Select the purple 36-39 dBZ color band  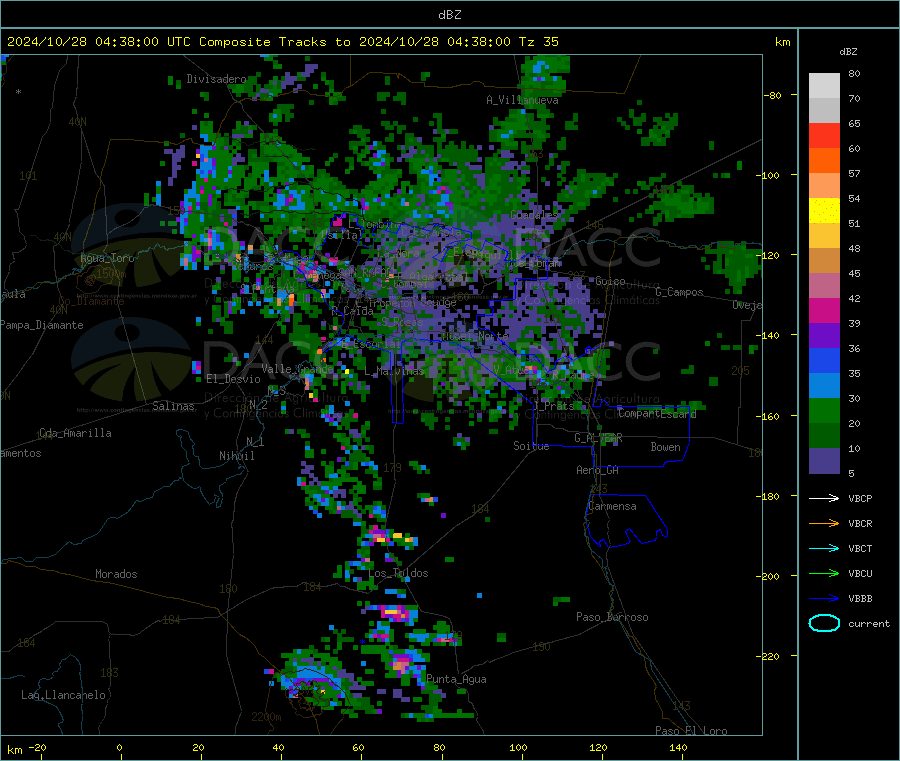tap(824, 336)
